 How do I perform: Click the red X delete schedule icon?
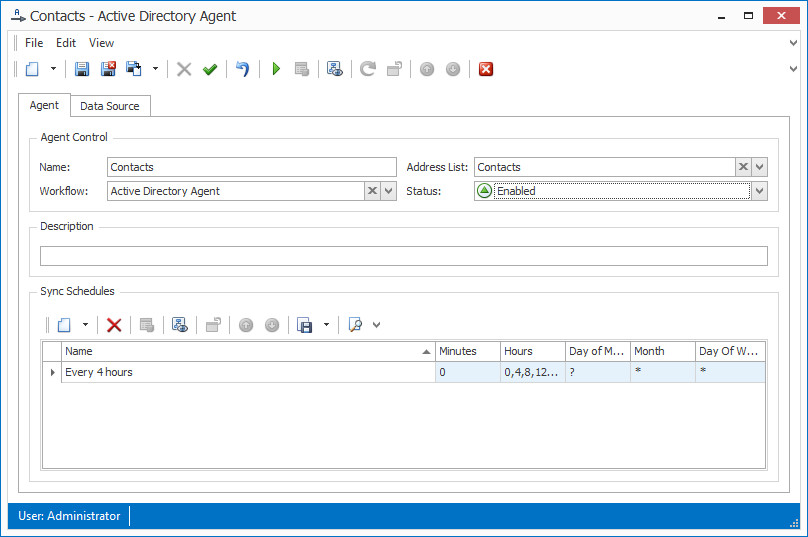[x=114, y=325]
